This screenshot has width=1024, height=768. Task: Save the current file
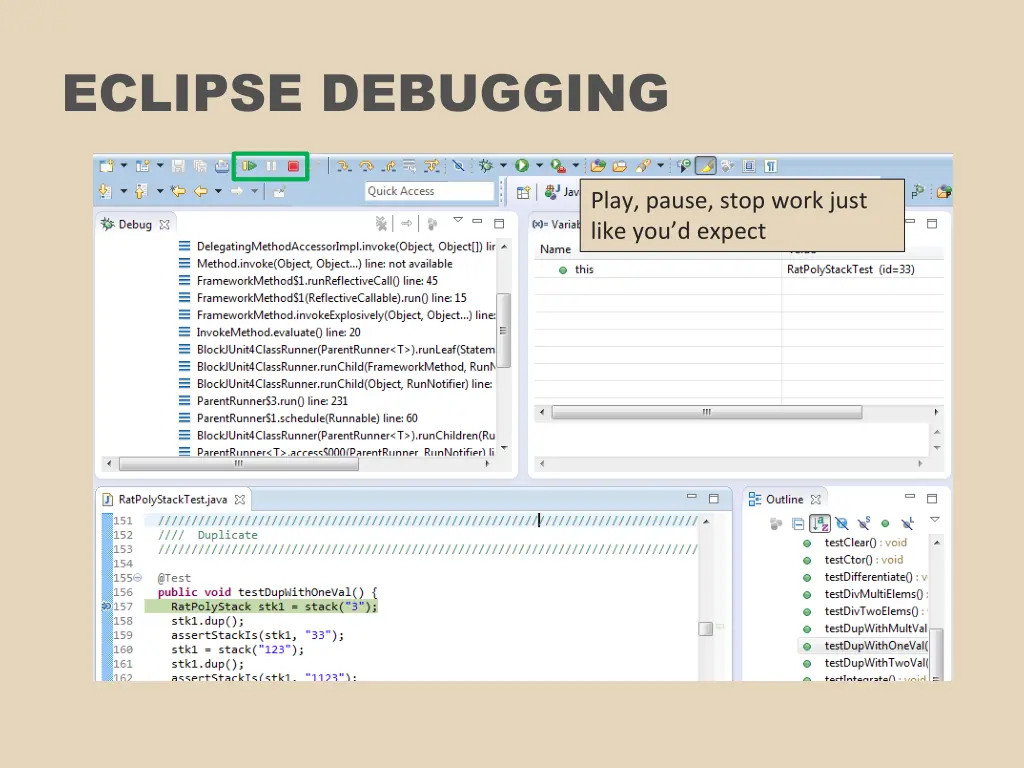point(177,166)
